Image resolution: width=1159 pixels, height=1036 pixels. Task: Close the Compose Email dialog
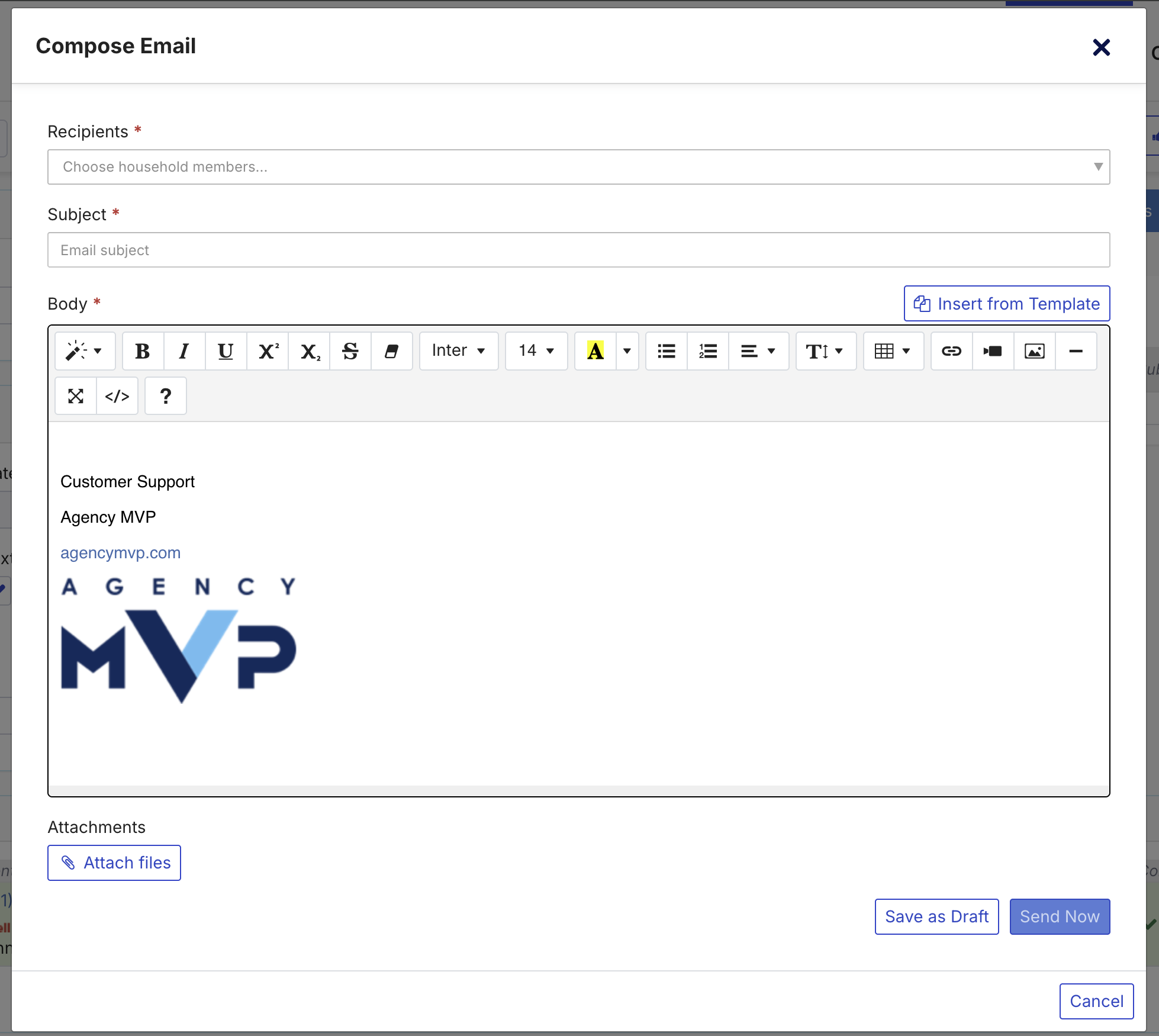1101,47
